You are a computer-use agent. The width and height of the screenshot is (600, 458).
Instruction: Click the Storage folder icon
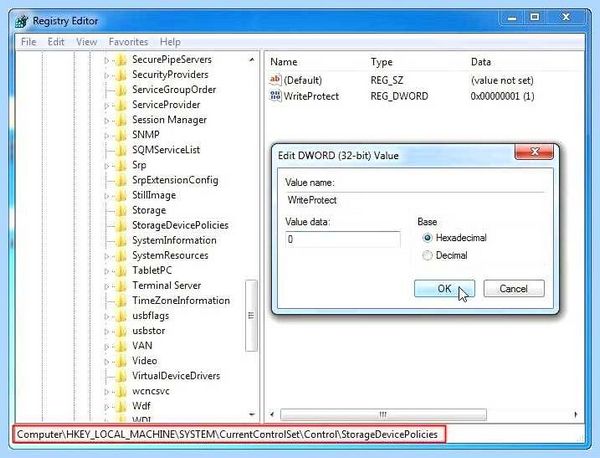(121, 210)
